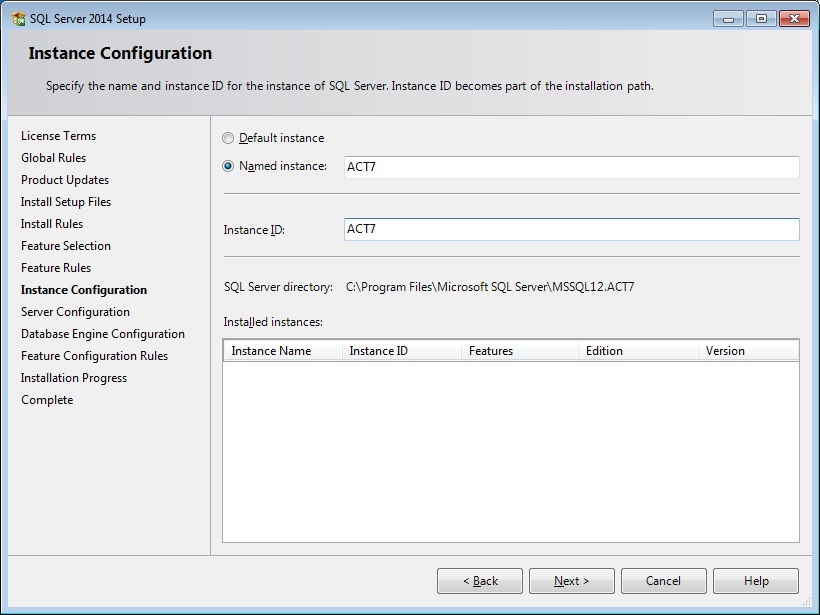Click the SQL Server Setup title bar icon

[18, 17]
